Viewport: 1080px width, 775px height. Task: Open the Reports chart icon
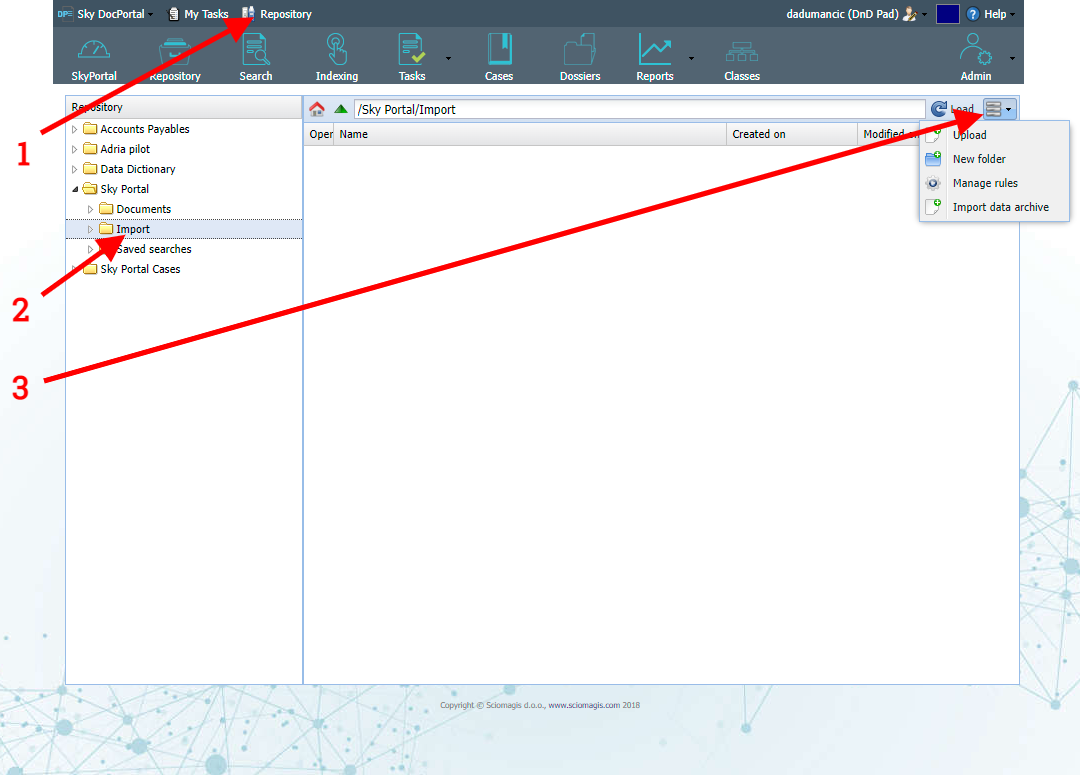(654, 50)
